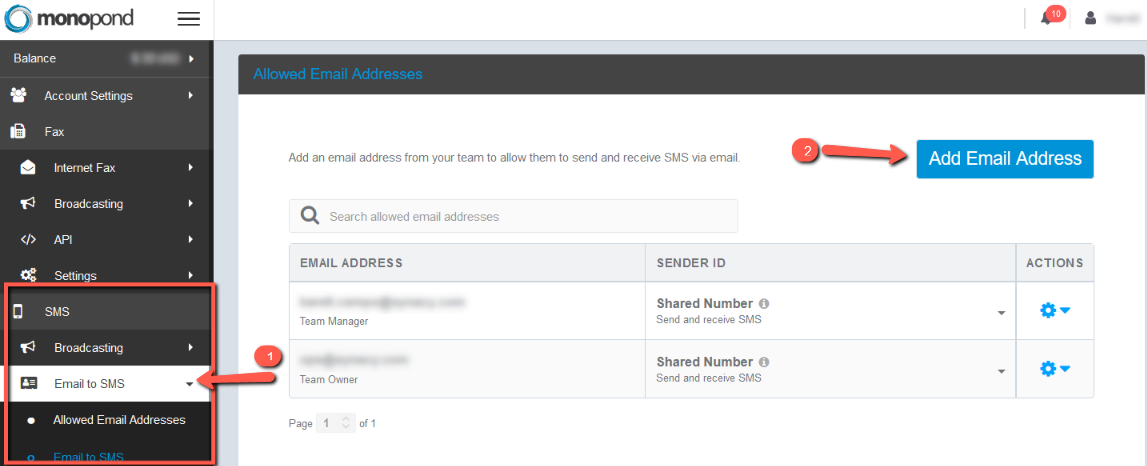Open the API sidebar item
The image size is (1147, 466).
pyautogui.click(x=106, y=239)
